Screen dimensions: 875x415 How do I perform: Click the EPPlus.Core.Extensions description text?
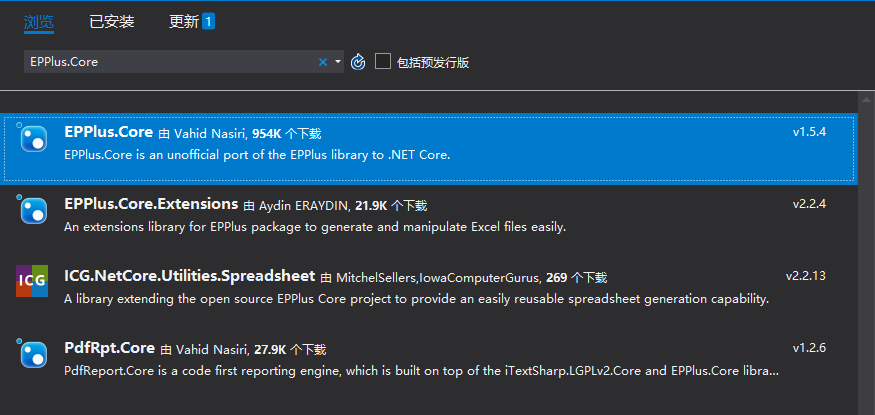[315, 227]
